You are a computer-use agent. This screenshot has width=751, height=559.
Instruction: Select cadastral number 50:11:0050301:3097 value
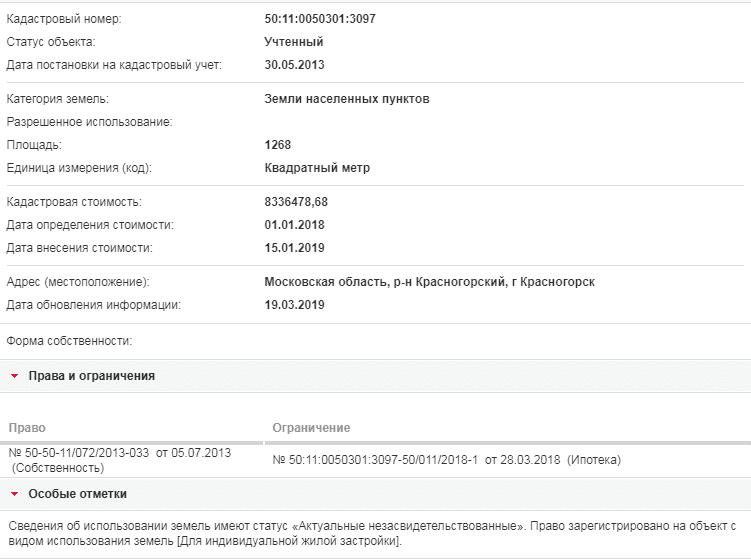pos(320,19)
